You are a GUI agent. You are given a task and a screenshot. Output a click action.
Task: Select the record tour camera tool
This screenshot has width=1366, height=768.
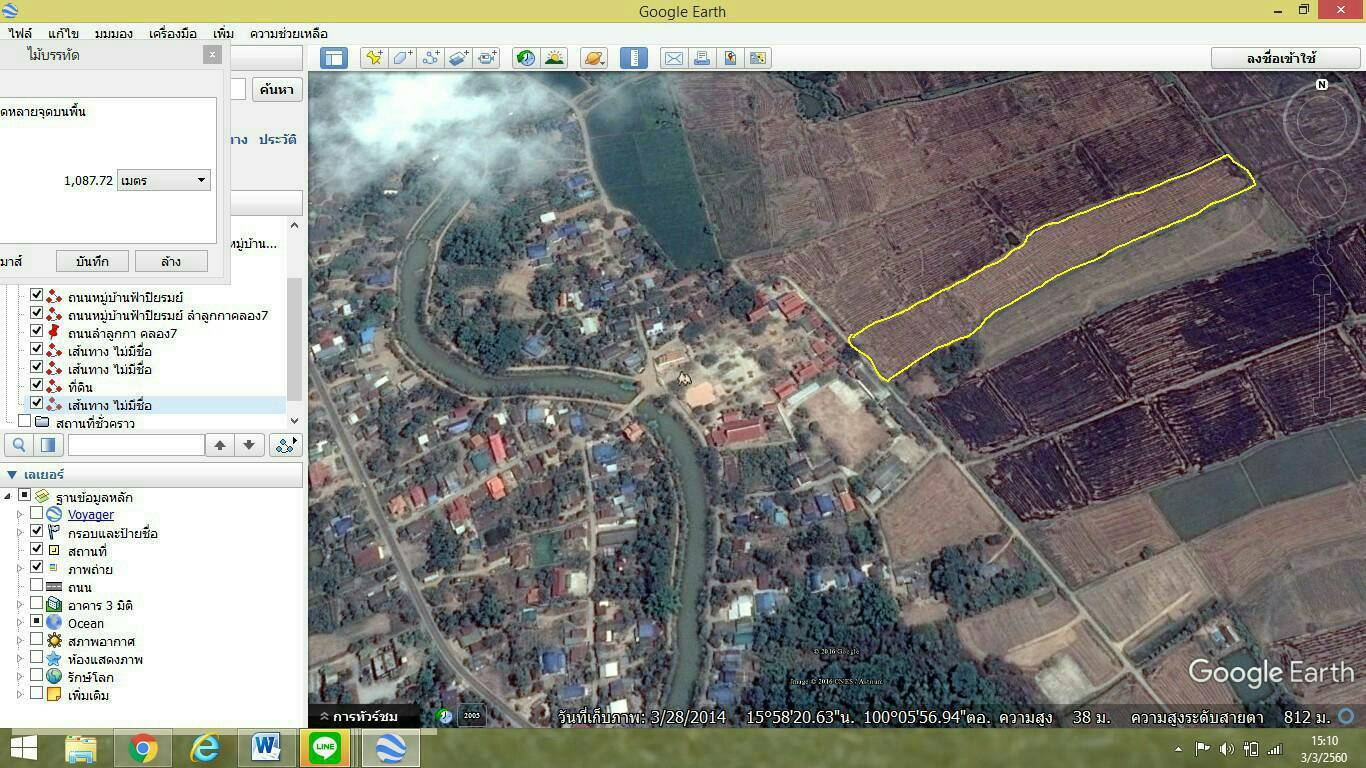tap(487, 58)
